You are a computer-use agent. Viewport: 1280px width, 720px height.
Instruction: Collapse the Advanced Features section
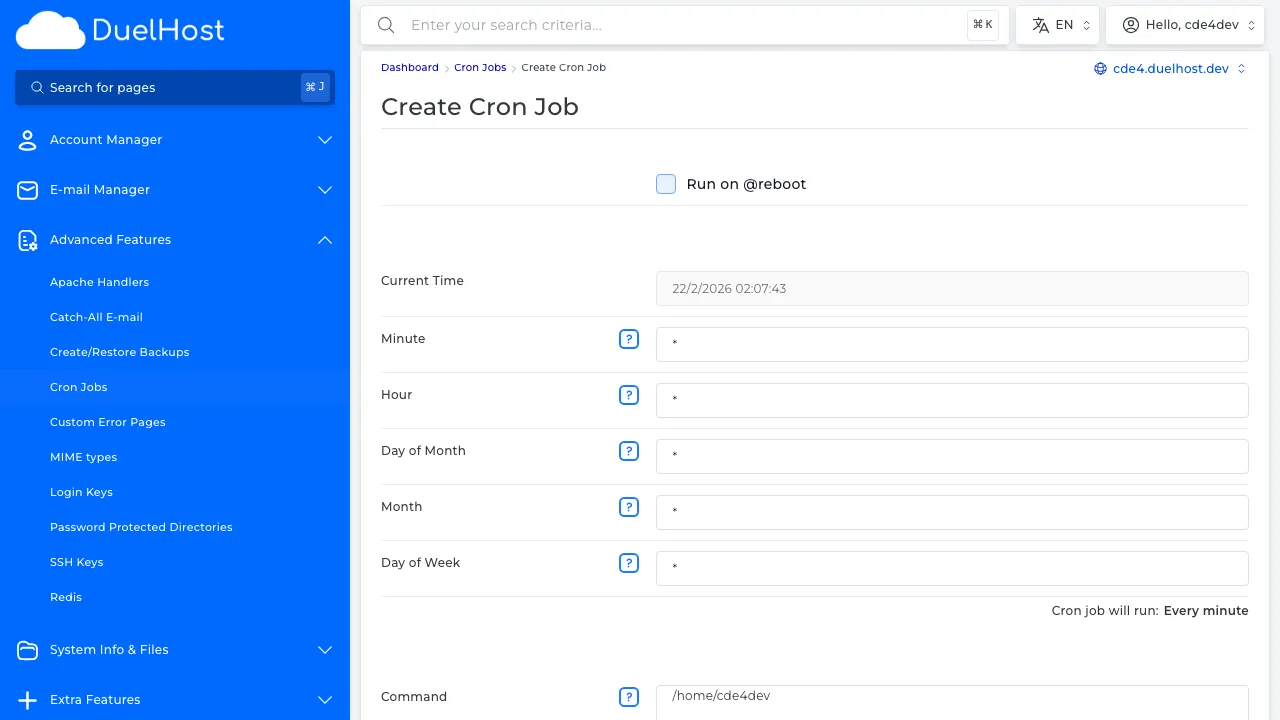tap(324, 240)
